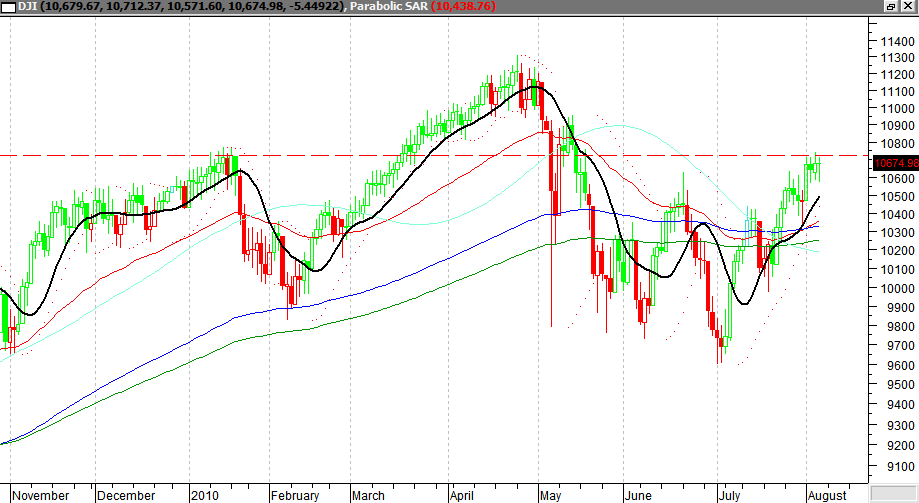This screenshot has height=503, width=919.
Task: Click the 11400 price axis label
Action: click(897, 42)
